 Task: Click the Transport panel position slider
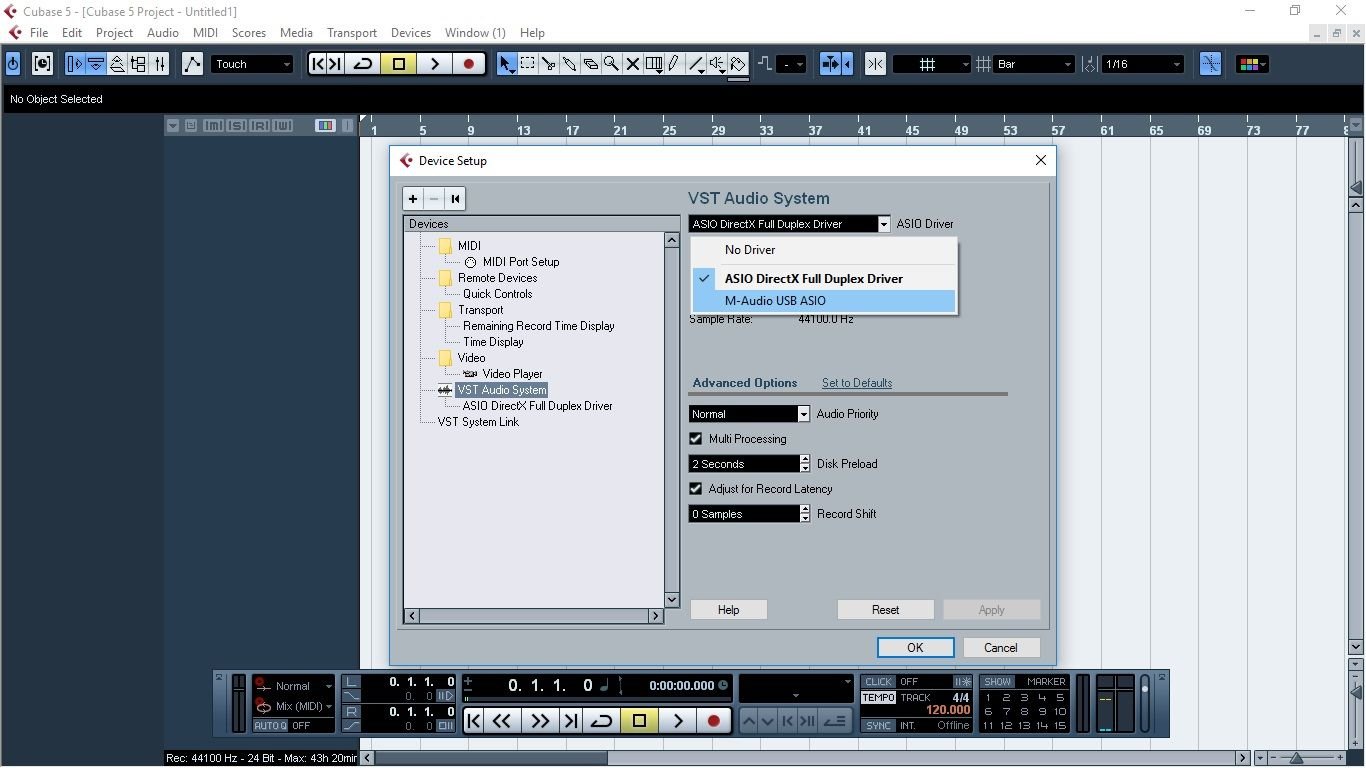tap(597, 699)
